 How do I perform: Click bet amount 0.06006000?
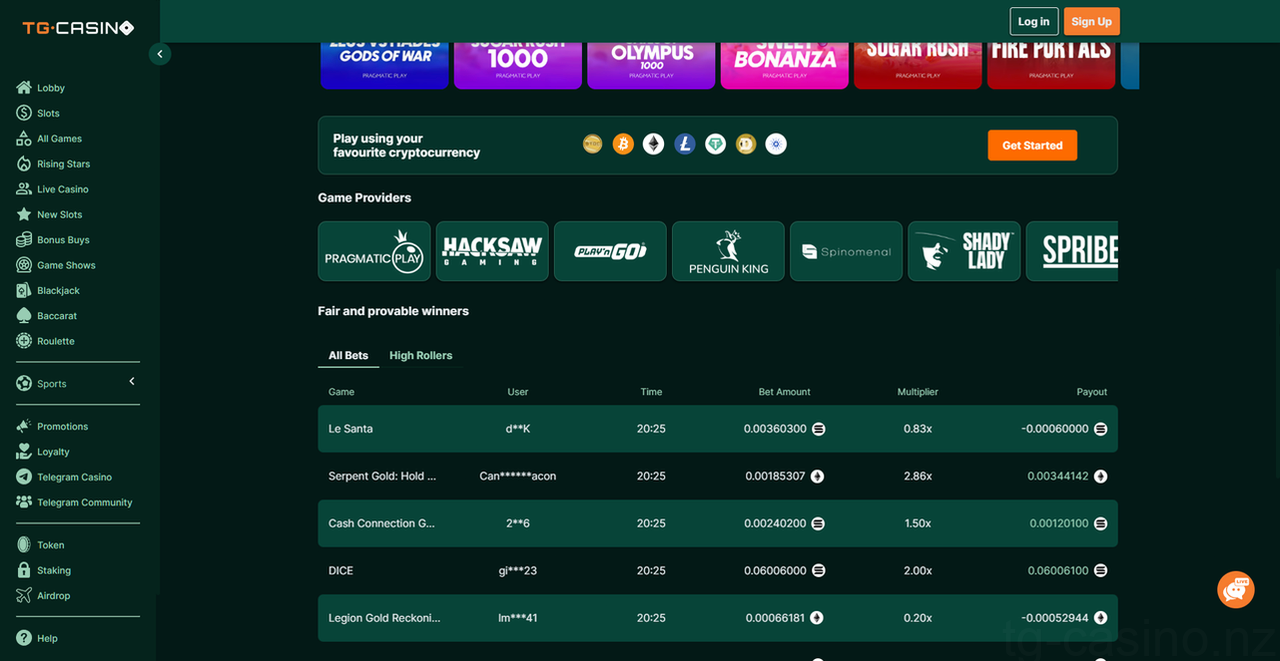point(775,571)
